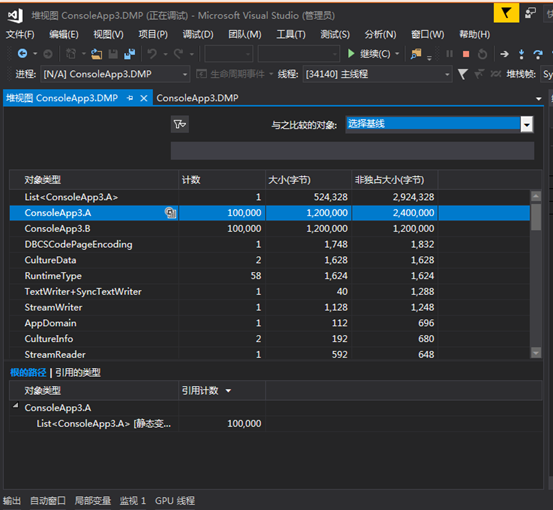Screen dimensions: 553x510
Task: Click the navigate back arrow icon
Action: click(x=23, y=54)
